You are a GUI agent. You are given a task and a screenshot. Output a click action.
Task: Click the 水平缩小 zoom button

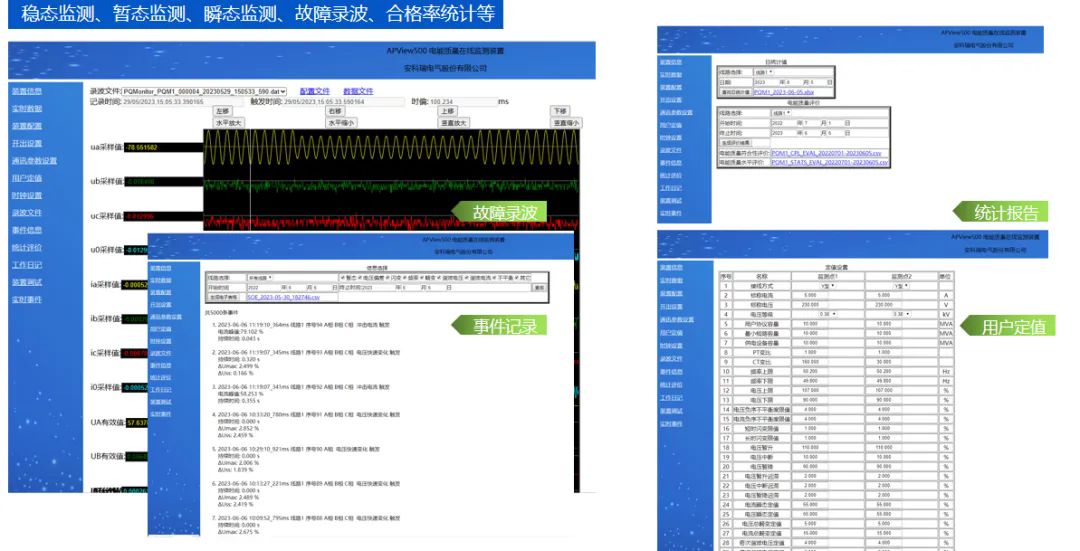[341, 123]
